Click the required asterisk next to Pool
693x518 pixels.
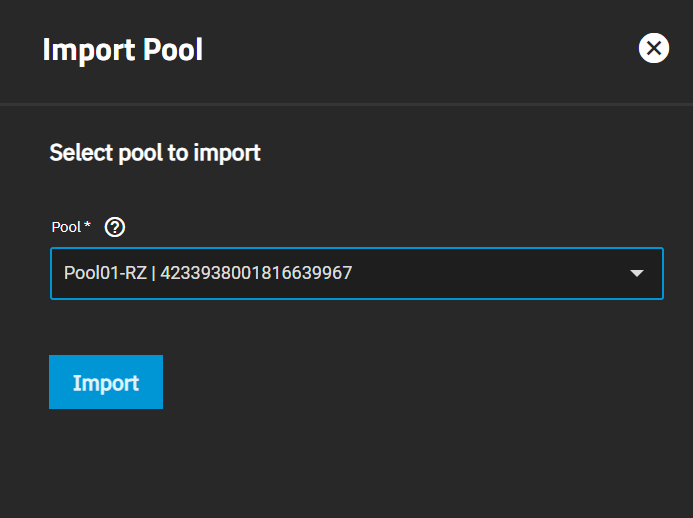87,225
